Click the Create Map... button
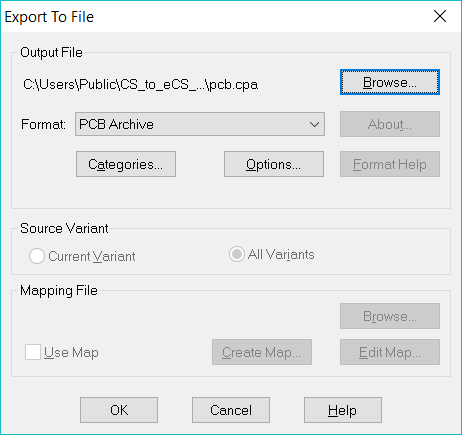The image size is (462, 435). pyautogui.click(x=262, y=352)
